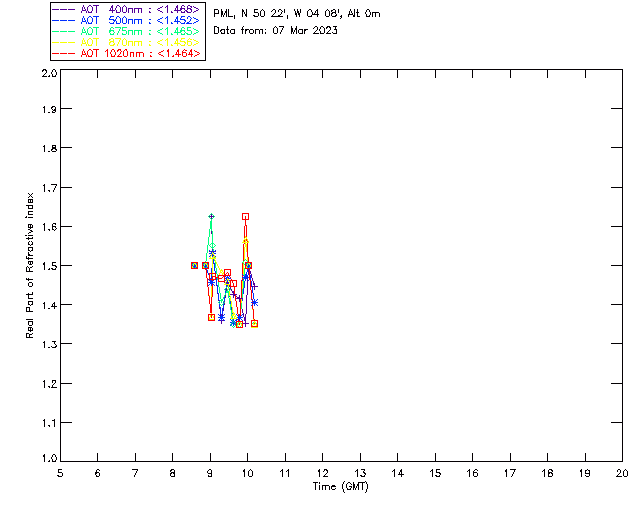Viewport: 640px width, 512px height.
Task: Click the '11' label on the time axis
Action: pyautogui.click(x=285, y=473)
